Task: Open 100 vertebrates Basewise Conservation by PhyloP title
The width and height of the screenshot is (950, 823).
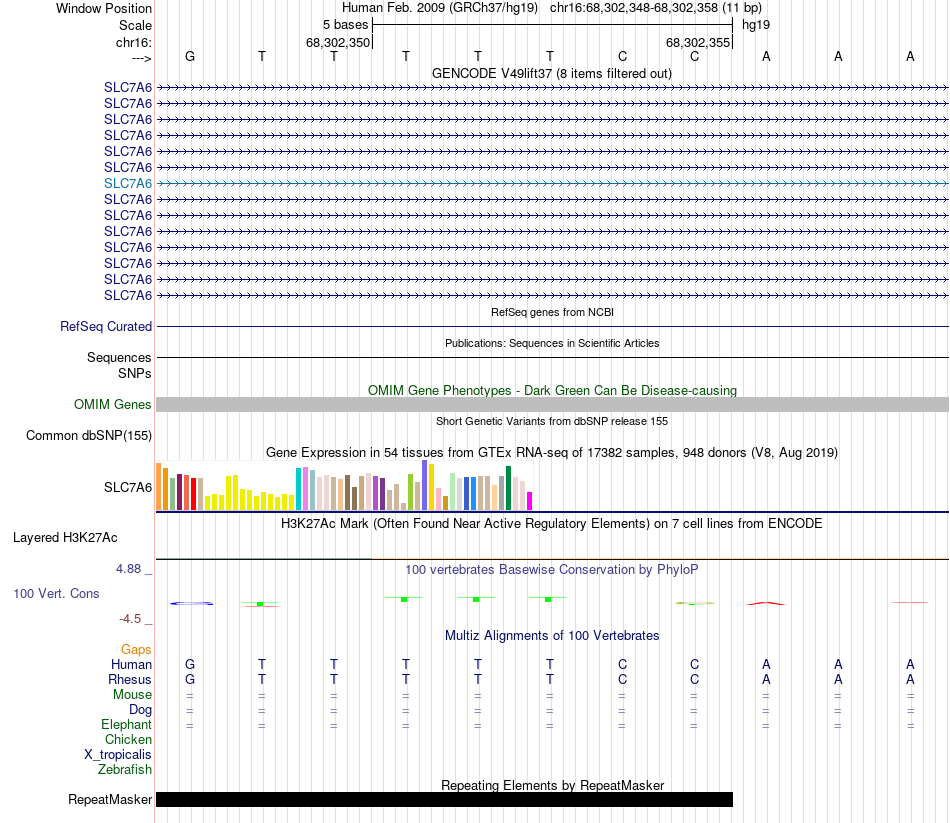Action: click(x=552, y=570)
